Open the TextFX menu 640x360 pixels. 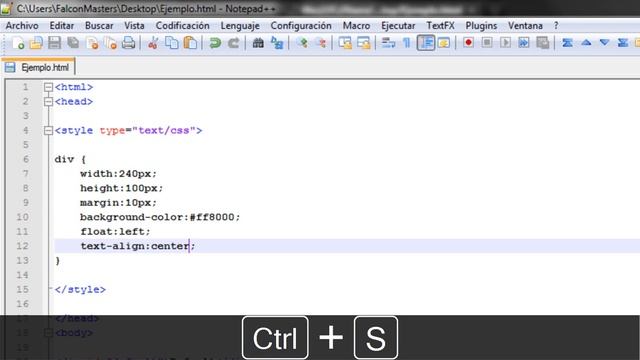440,26
